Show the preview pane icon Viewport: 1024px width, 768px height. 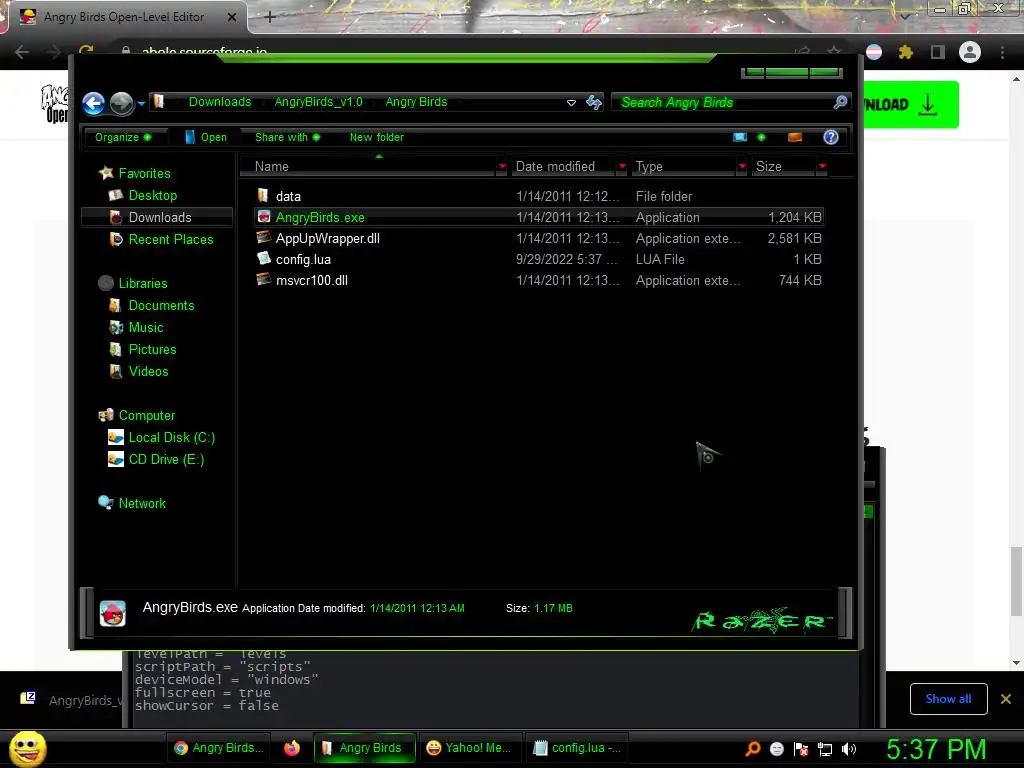[795, 137]
